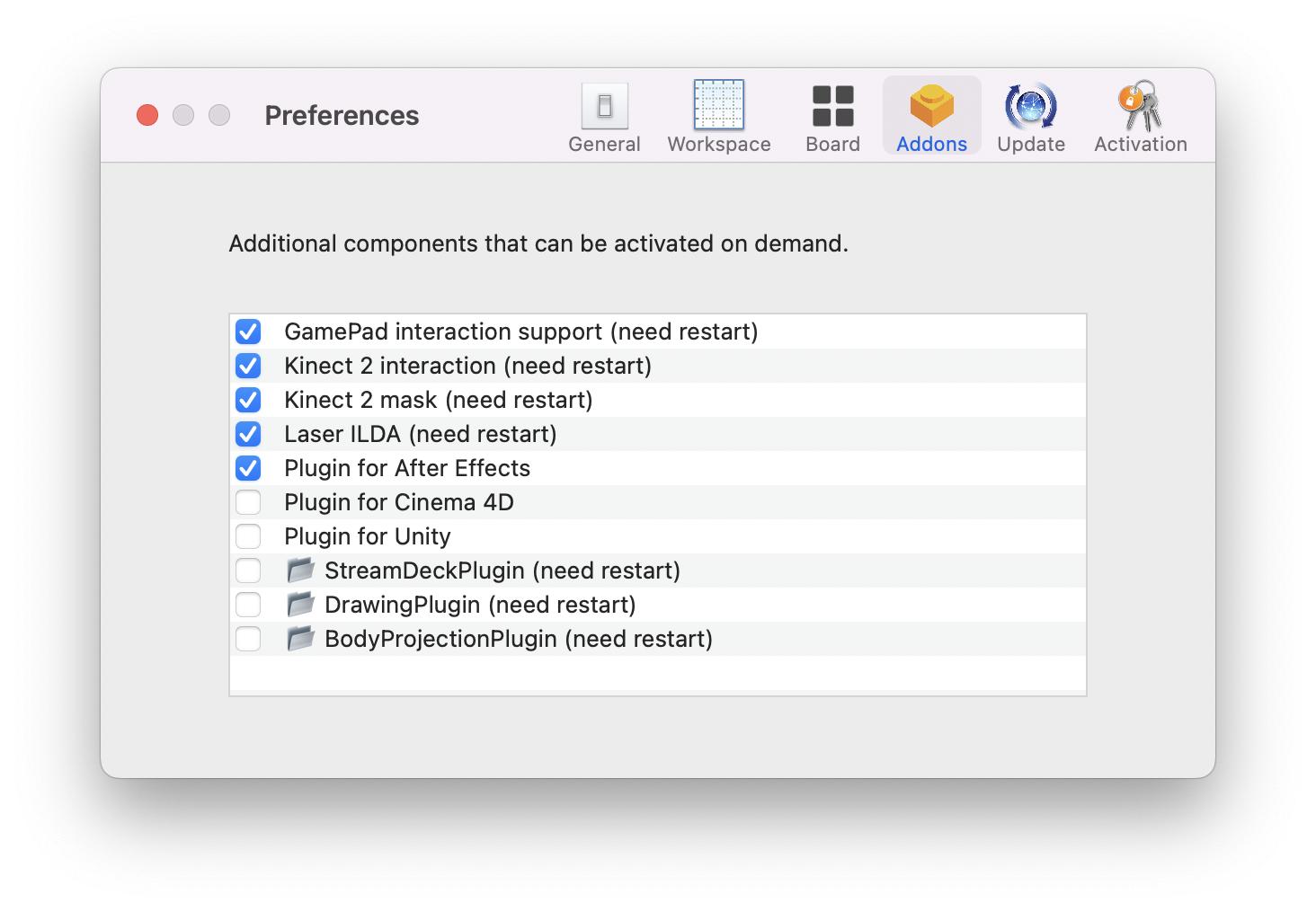Open the Workspace grid icon
Image resolution: width=1316 pixels, height=911 pixels.
(x=718, y=105)
